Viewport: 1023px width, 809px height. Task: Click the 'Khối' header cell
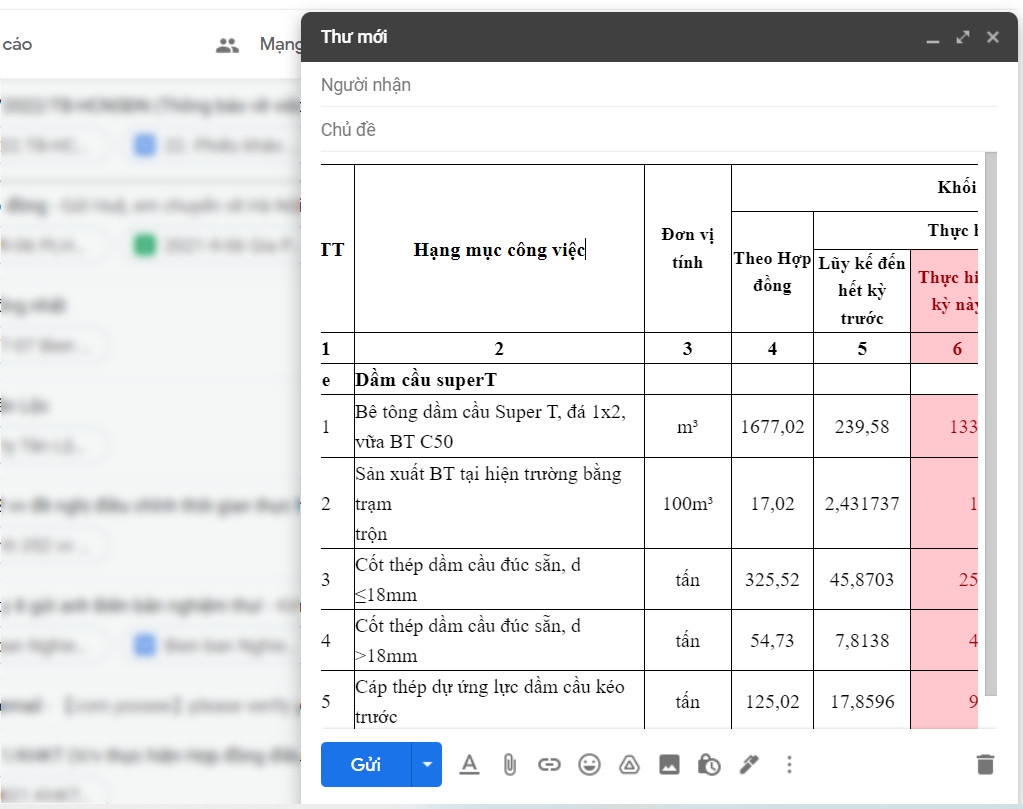tap(855, 188)
